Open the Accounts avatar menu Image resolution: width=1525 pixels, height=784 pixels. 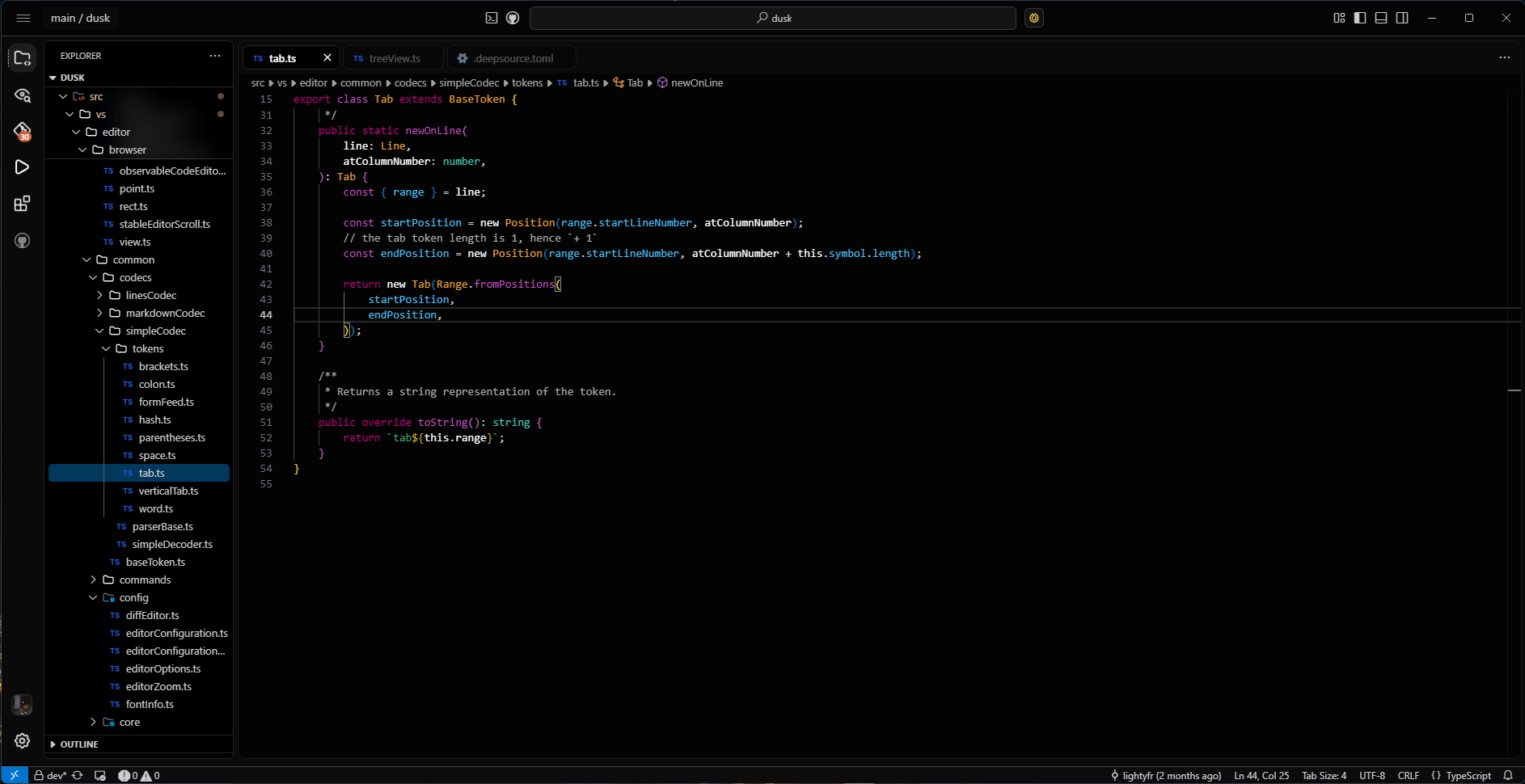coord(23,705)
